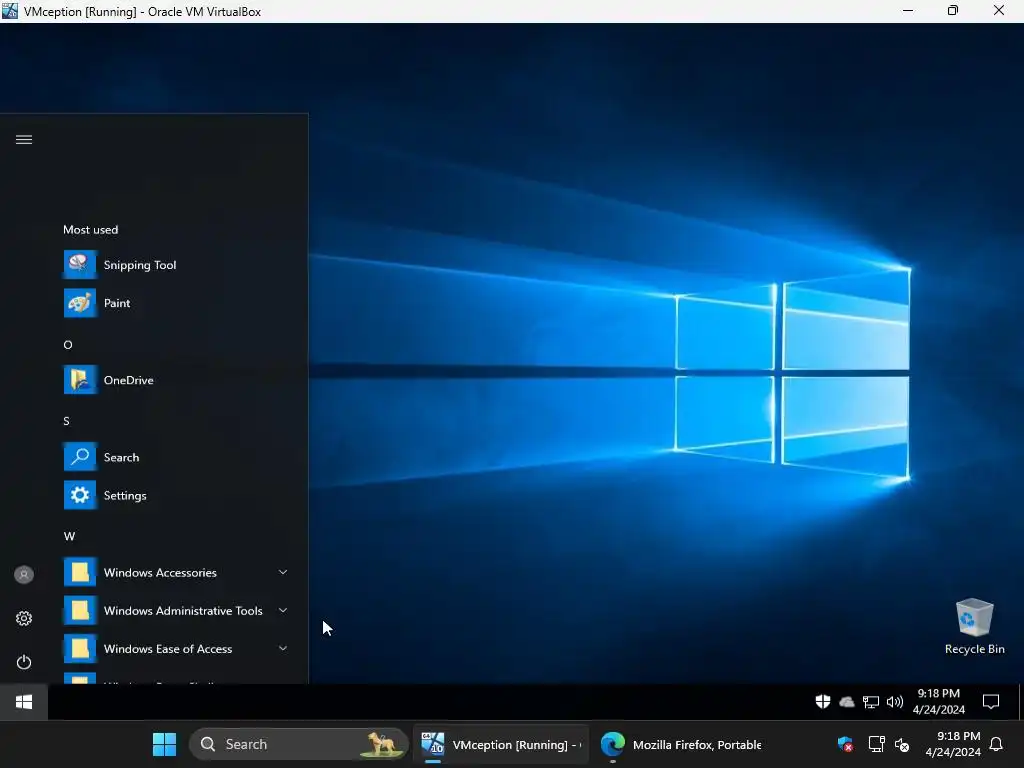Close the VirtualBox VM window
1024x768 pixels.
[999, 11]
